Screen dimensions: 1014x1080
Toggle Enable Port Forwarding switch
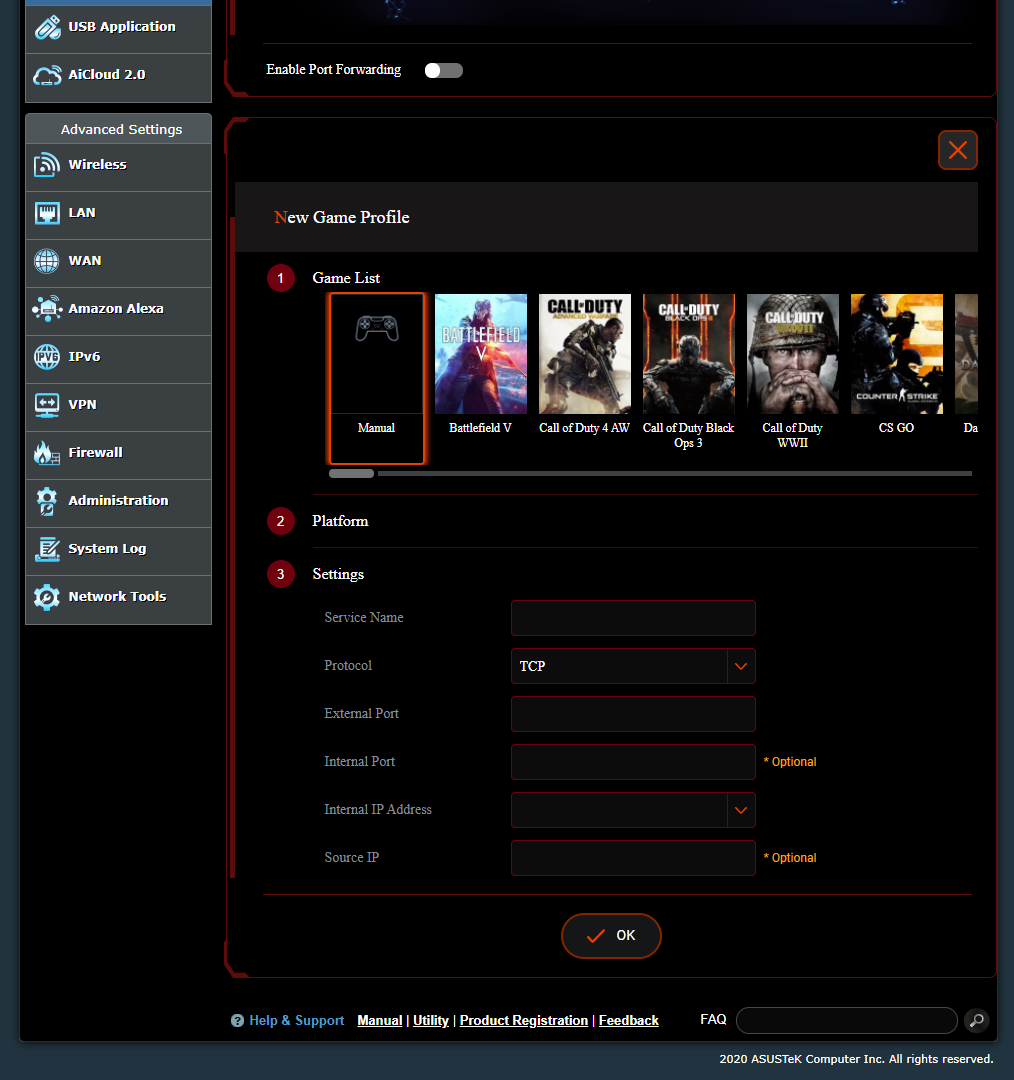(444, 70)
